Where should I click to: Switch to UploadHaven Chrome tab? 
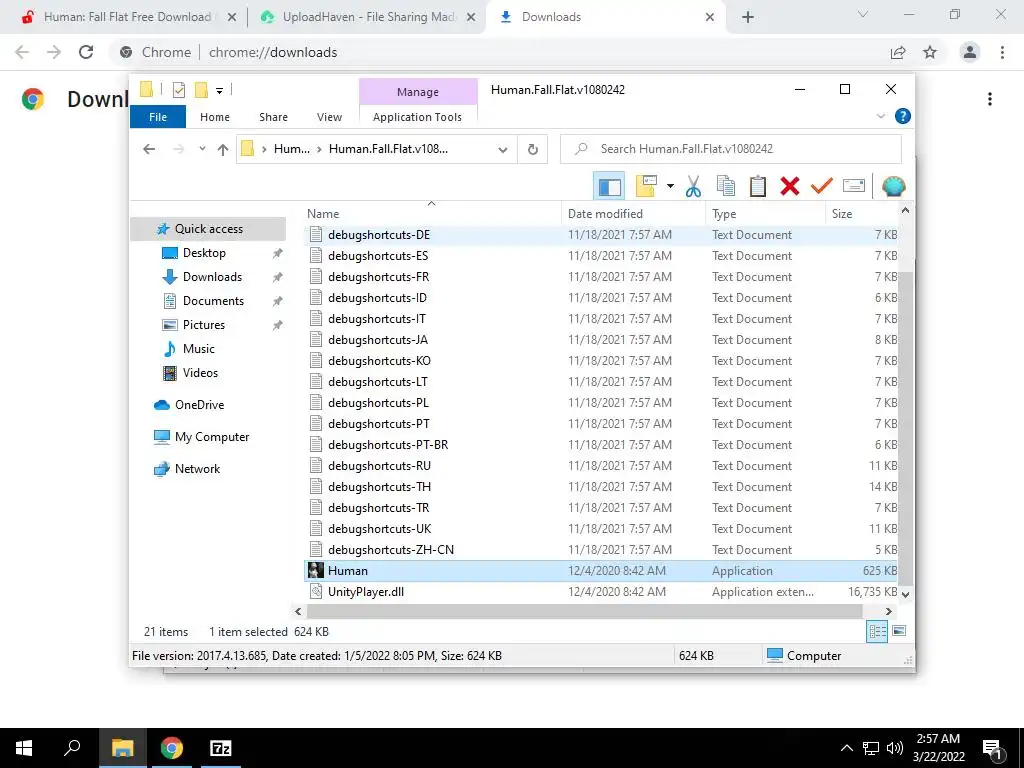pyautogui.click(x=367, y=17)
